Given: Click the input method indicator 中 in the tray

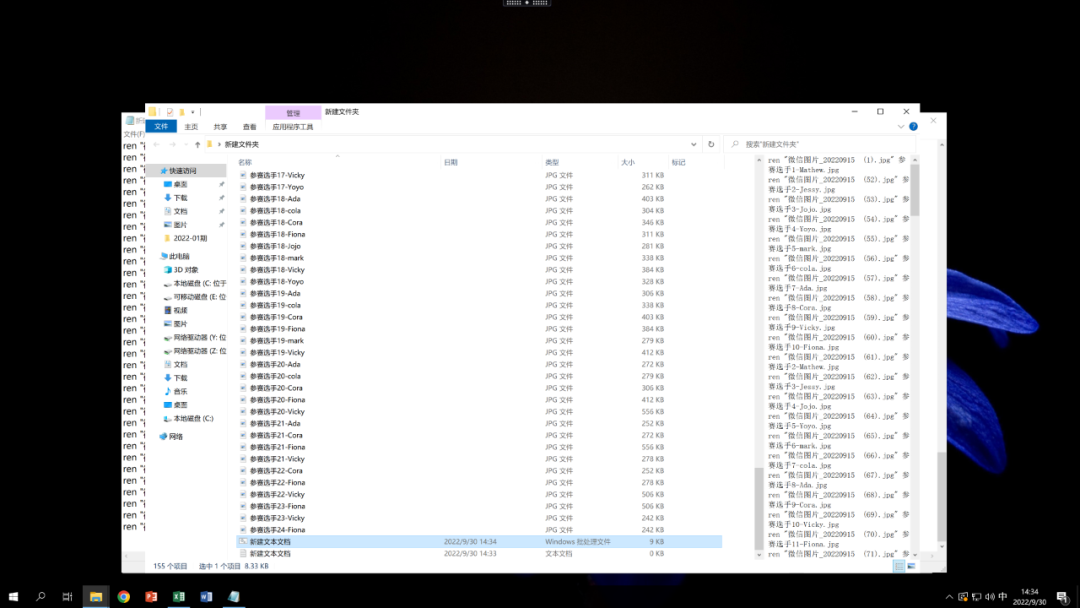Looking at the screenshot, I should [1003, 597].
